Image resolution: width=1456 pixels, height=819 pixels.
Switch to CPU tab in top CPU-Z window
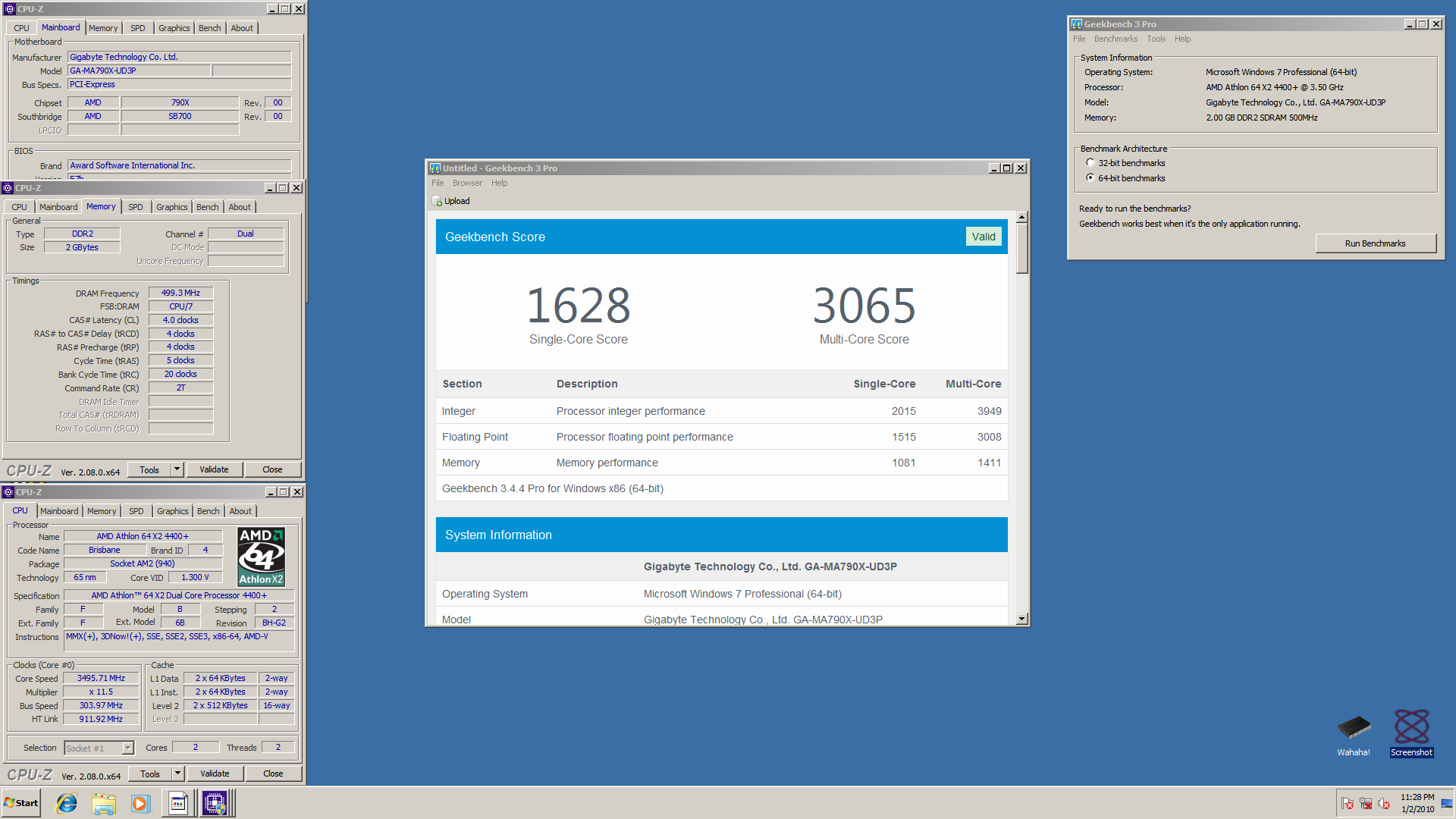pyautogui.click(x=21, y=28)
